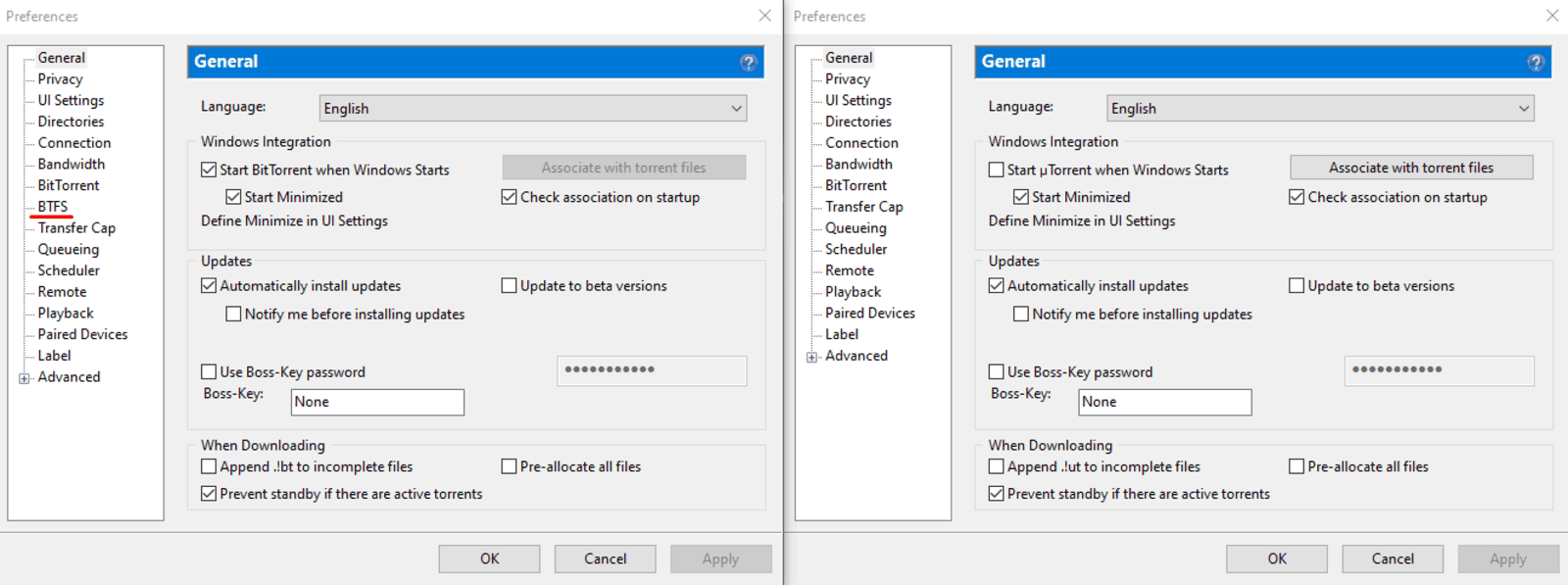Uncheck Prevent standby in µTorrent window
The width and height of the screenshot is (1568, 585).
point(997,494)
